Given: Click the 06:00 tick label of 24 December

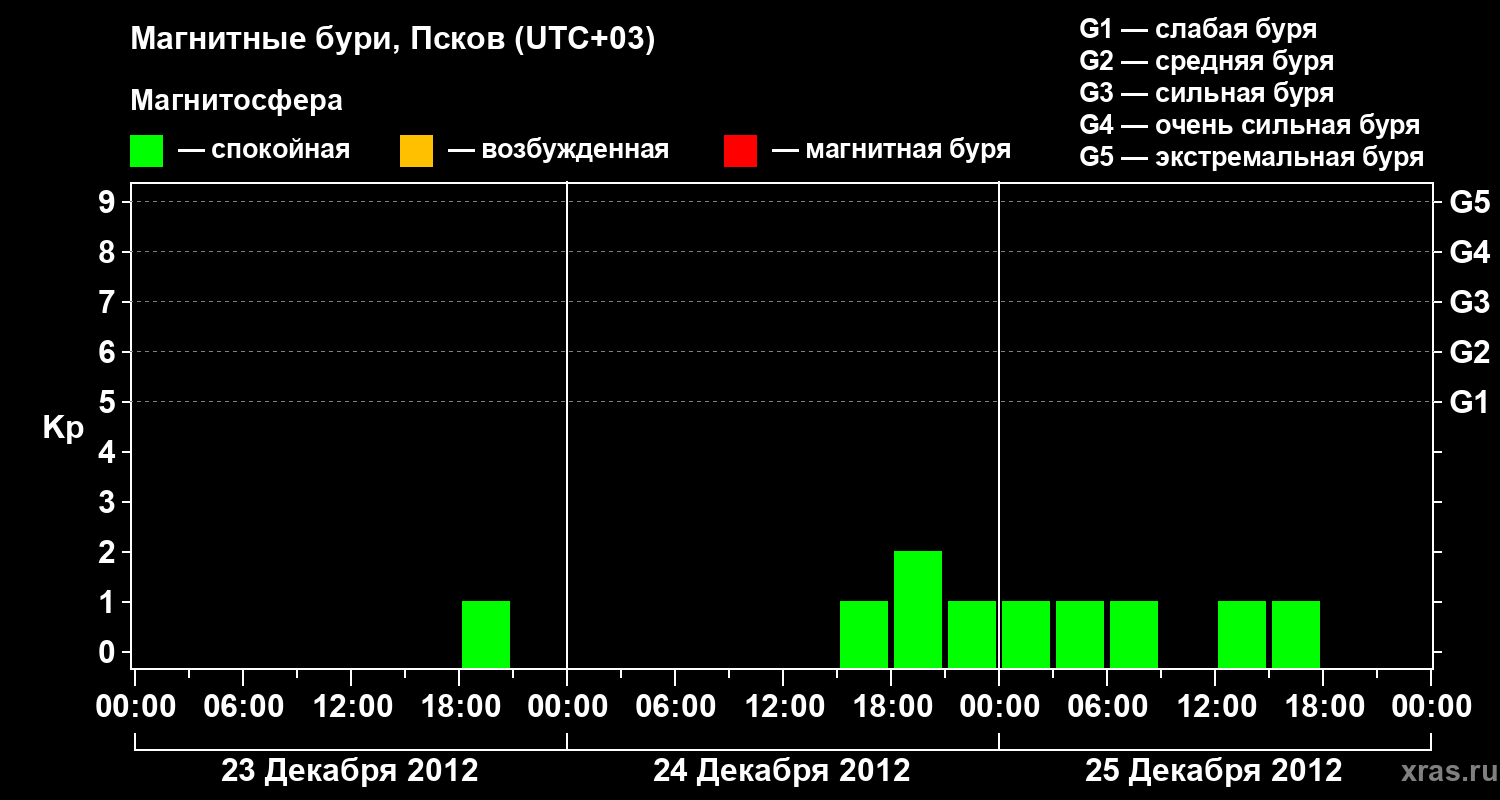Looking at the screenshot, I should click(675, 706).
